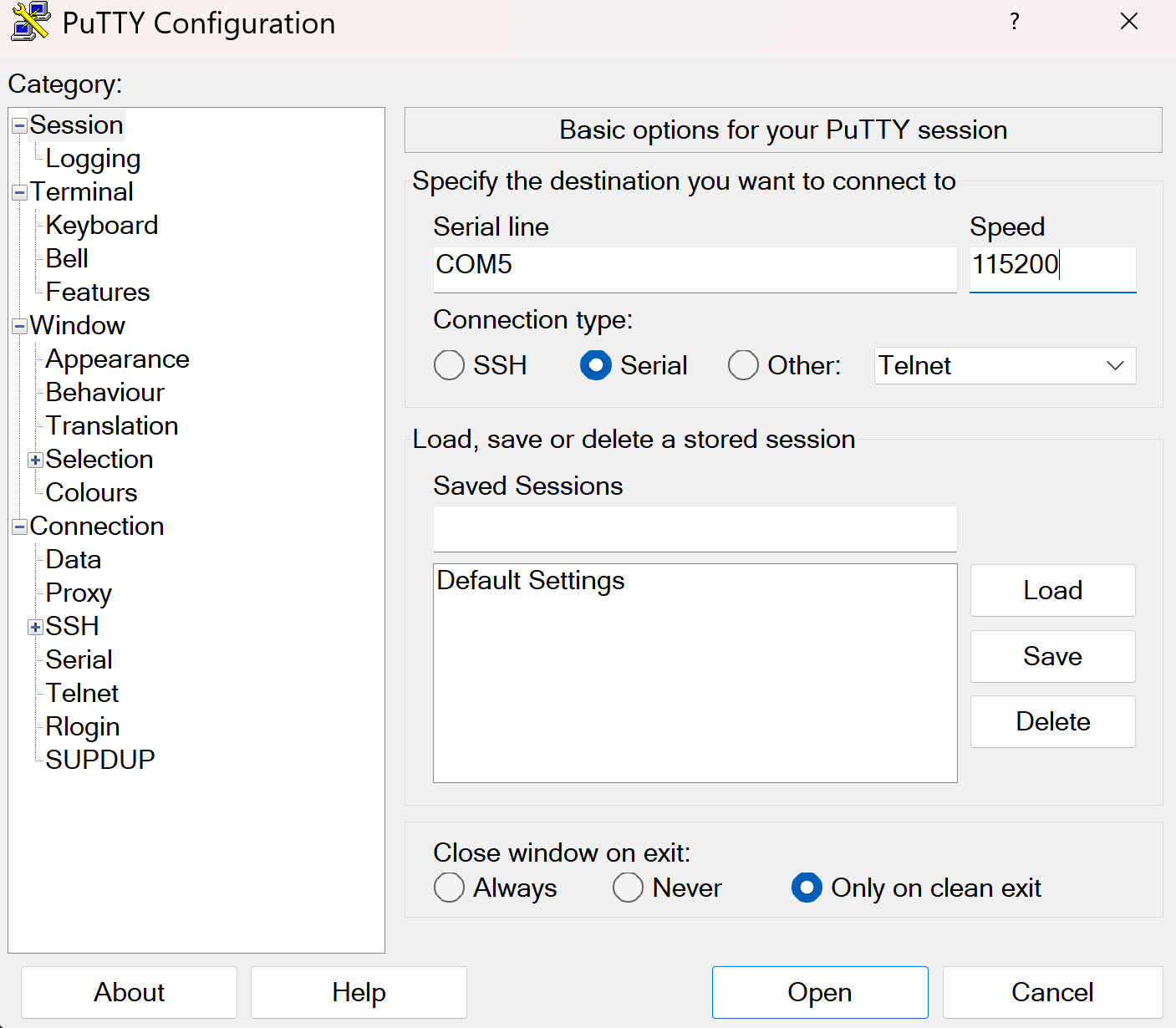Open the Features category

pyautogui.click(x=98, y=293)
